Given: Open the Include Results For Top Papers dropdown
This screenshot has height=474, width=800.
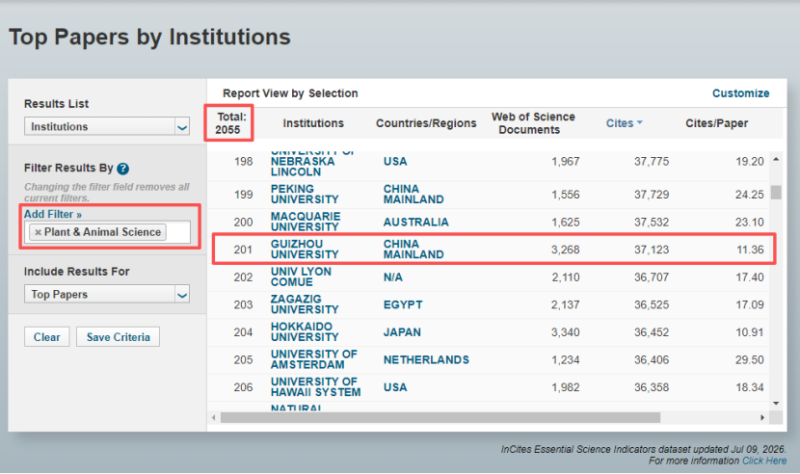Looking at the screenshot, I should pyautogui.click(x=107, y=294).
